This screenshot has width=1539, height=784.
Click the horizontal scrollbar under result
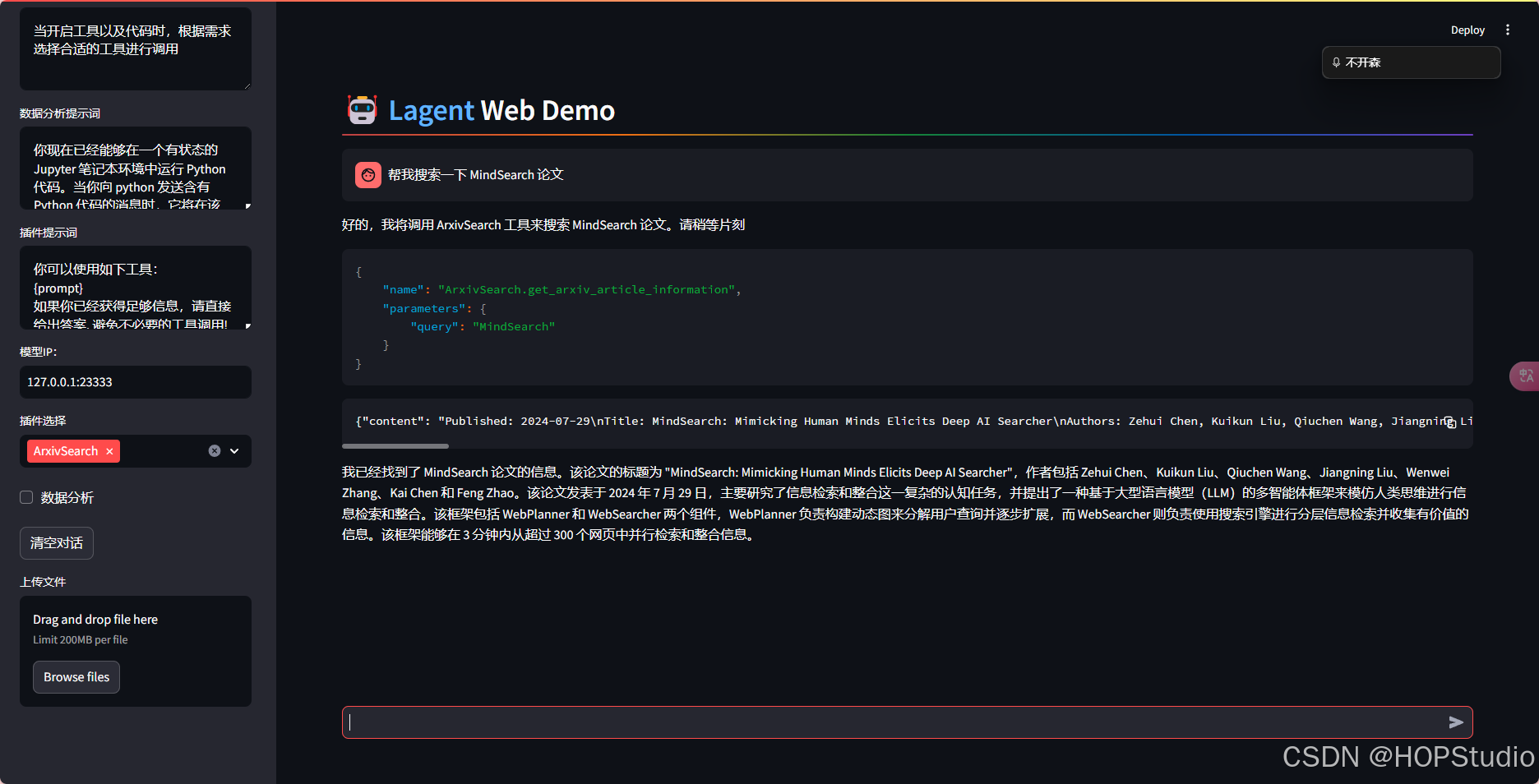pyautogui.click(x=395, y=446)
